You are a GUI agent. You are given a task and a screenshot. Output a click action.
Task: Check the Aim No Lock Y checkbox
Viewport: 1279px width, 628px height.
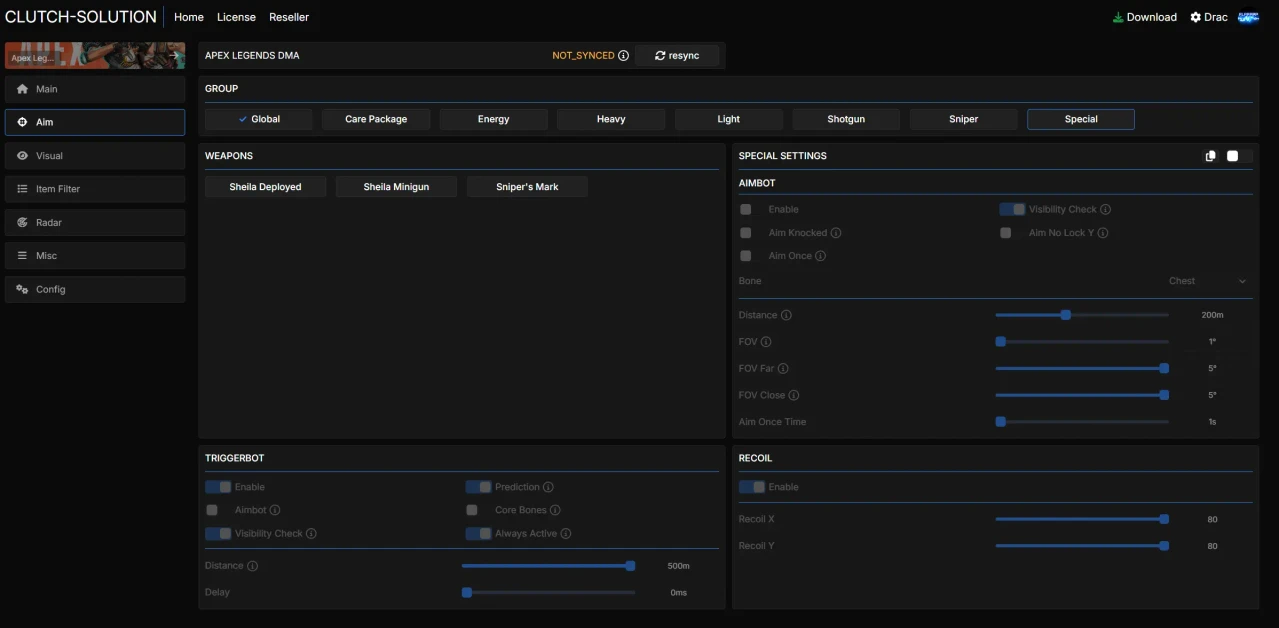point(1006,233)
